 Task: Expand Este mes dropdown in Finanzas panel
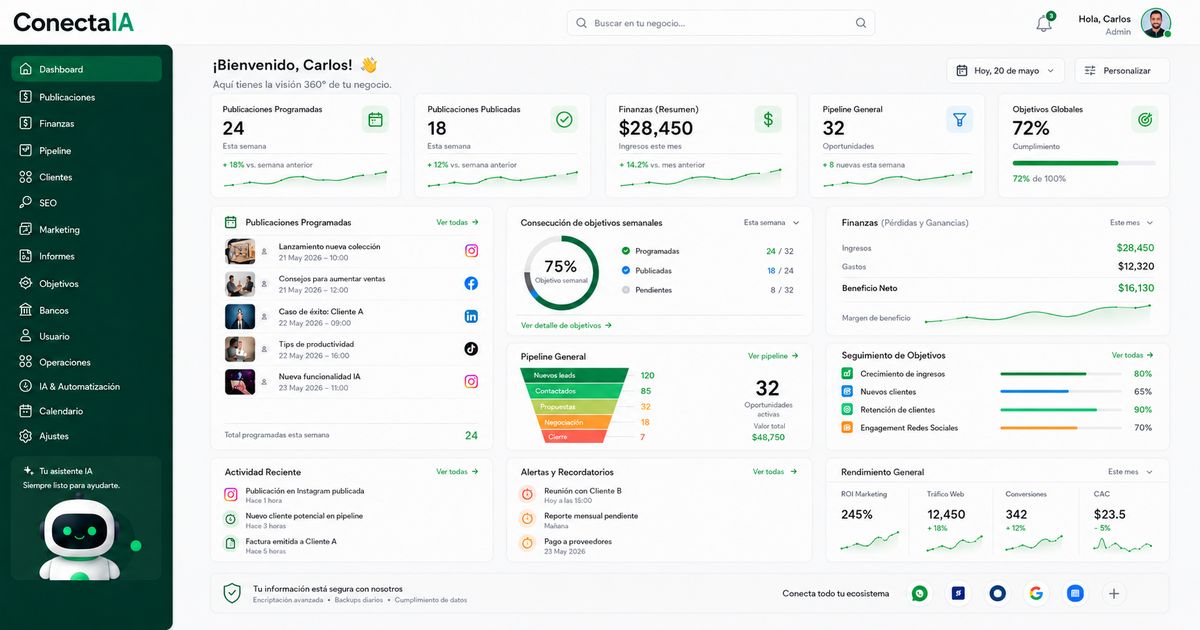point(1131,223)
